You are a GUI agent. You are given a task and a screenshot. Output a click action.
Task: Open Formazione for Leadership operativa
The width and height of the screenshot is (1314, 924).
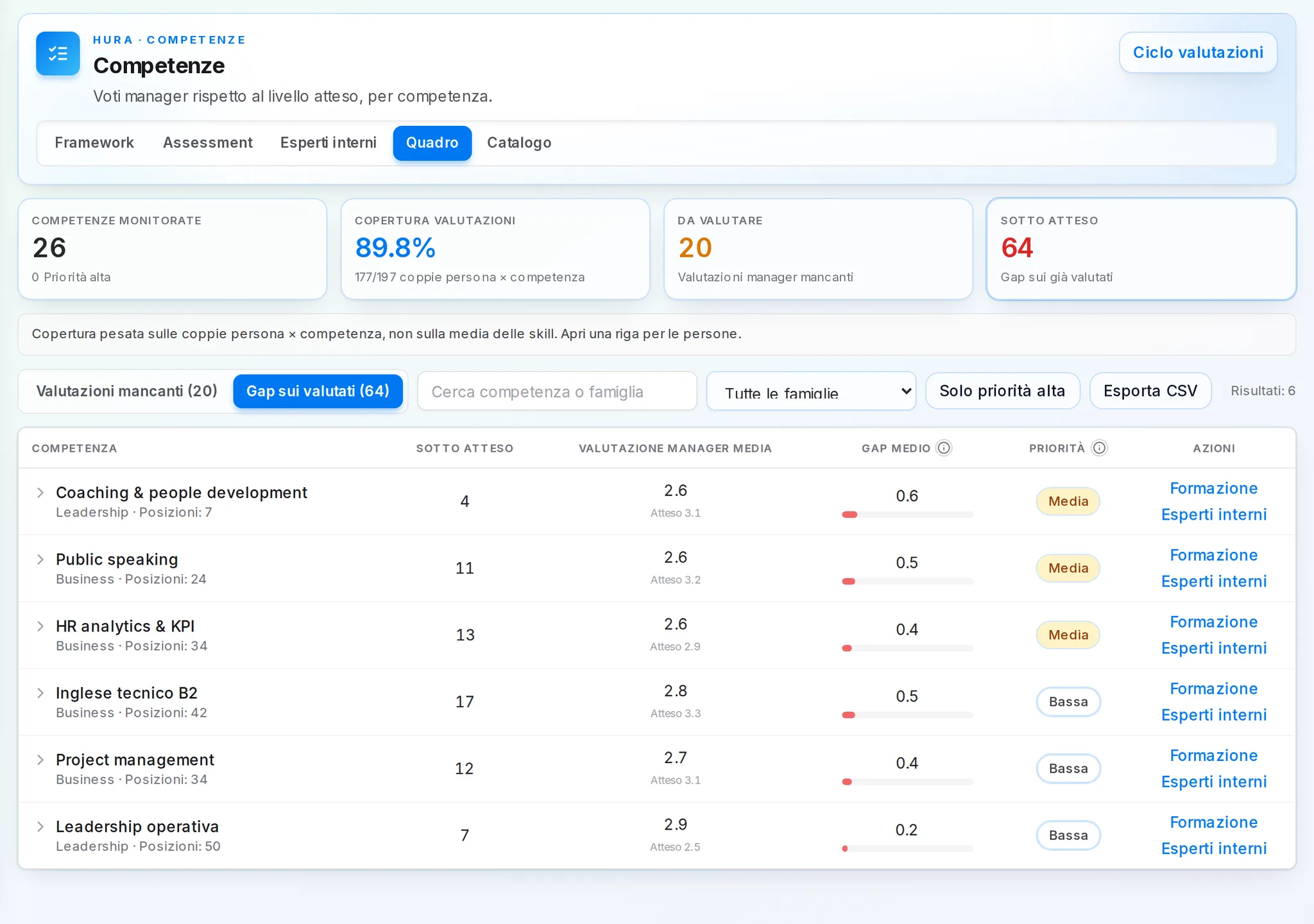1213,822
